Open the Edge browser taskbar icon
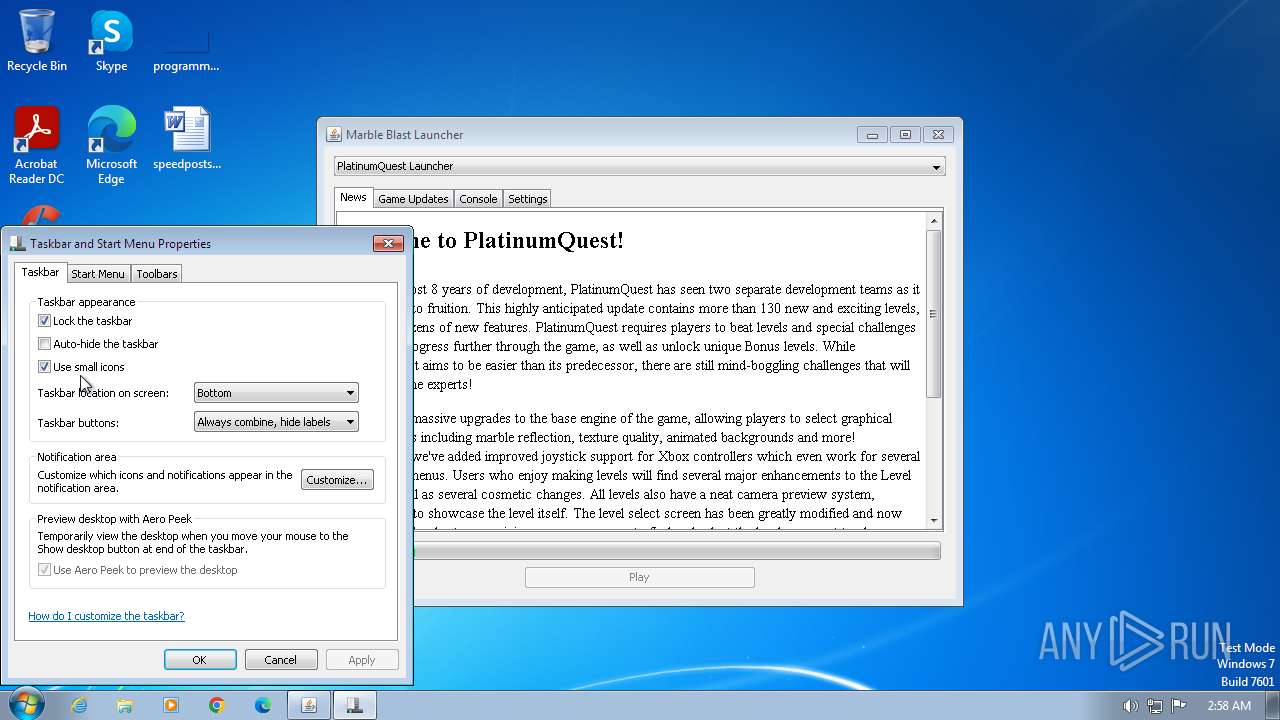This screenshot has width=1280, height=720. click(263, 705)
